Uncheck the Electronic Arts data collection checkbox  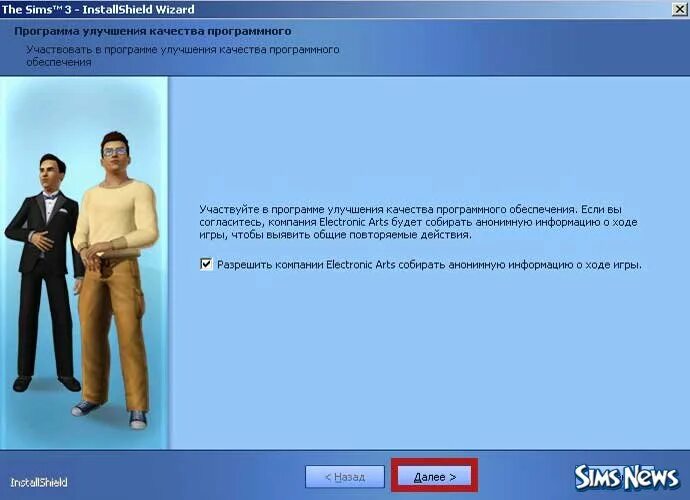point(206,264)
